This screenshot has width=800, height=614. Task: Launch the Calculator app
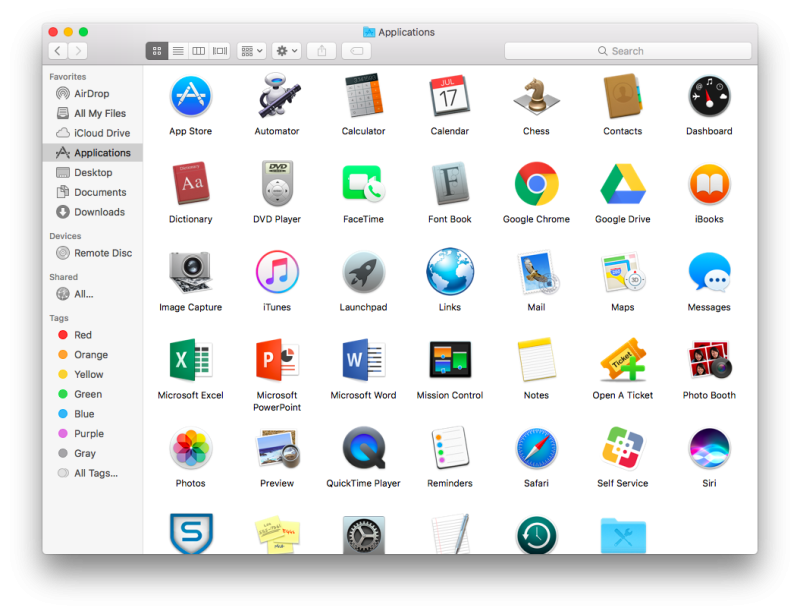[363, 97]
